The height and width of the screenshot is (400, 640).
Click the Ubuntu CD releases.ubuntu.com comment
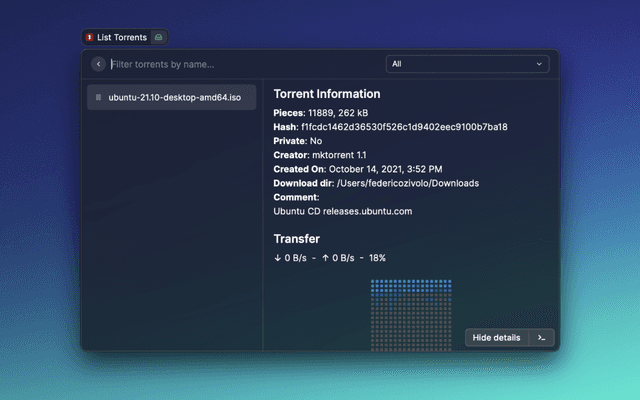(343, 211)
